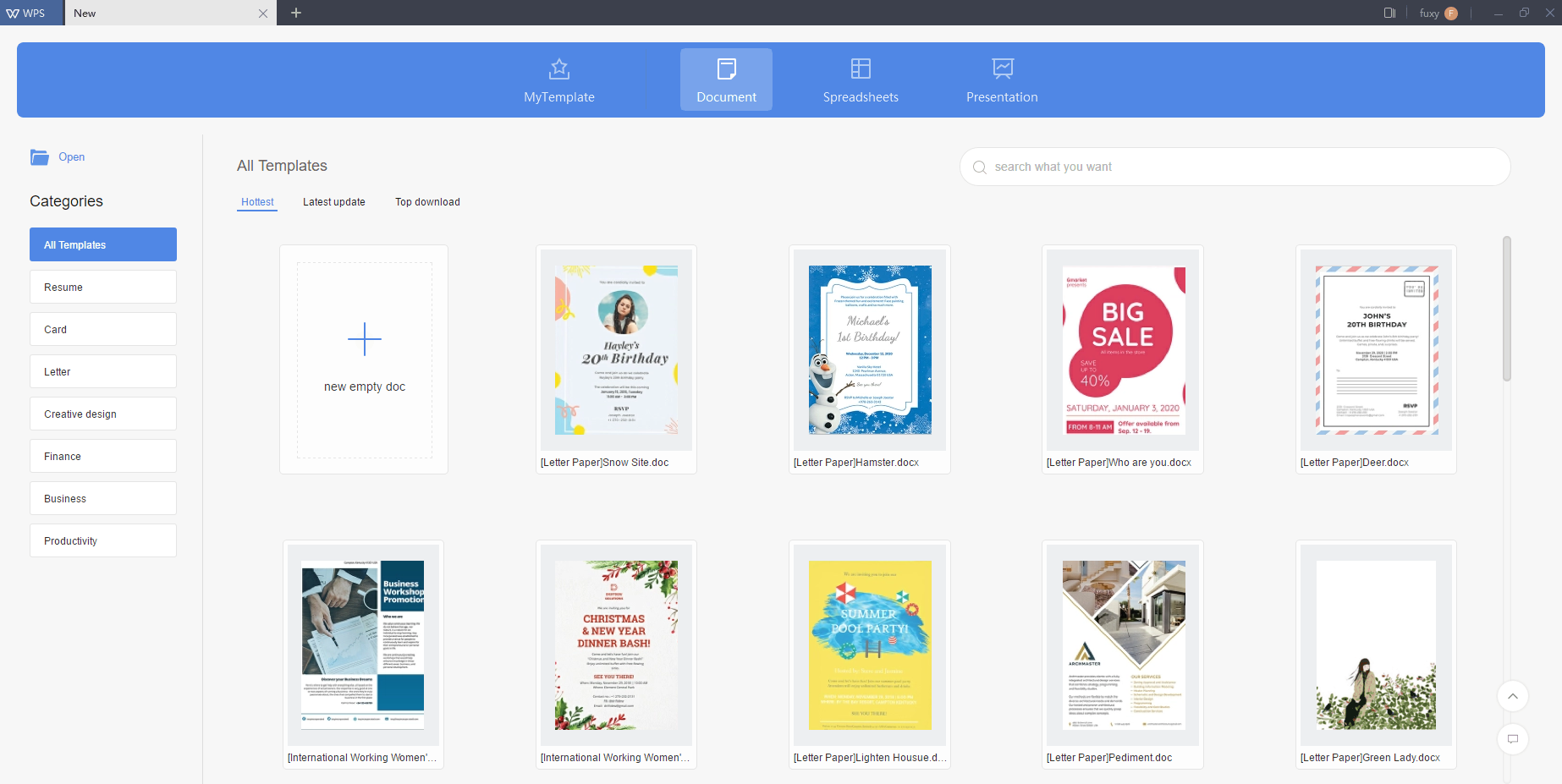Click the fuxy user avatar
This screenshot has width=1562, height=784.
coord(1451,14)
